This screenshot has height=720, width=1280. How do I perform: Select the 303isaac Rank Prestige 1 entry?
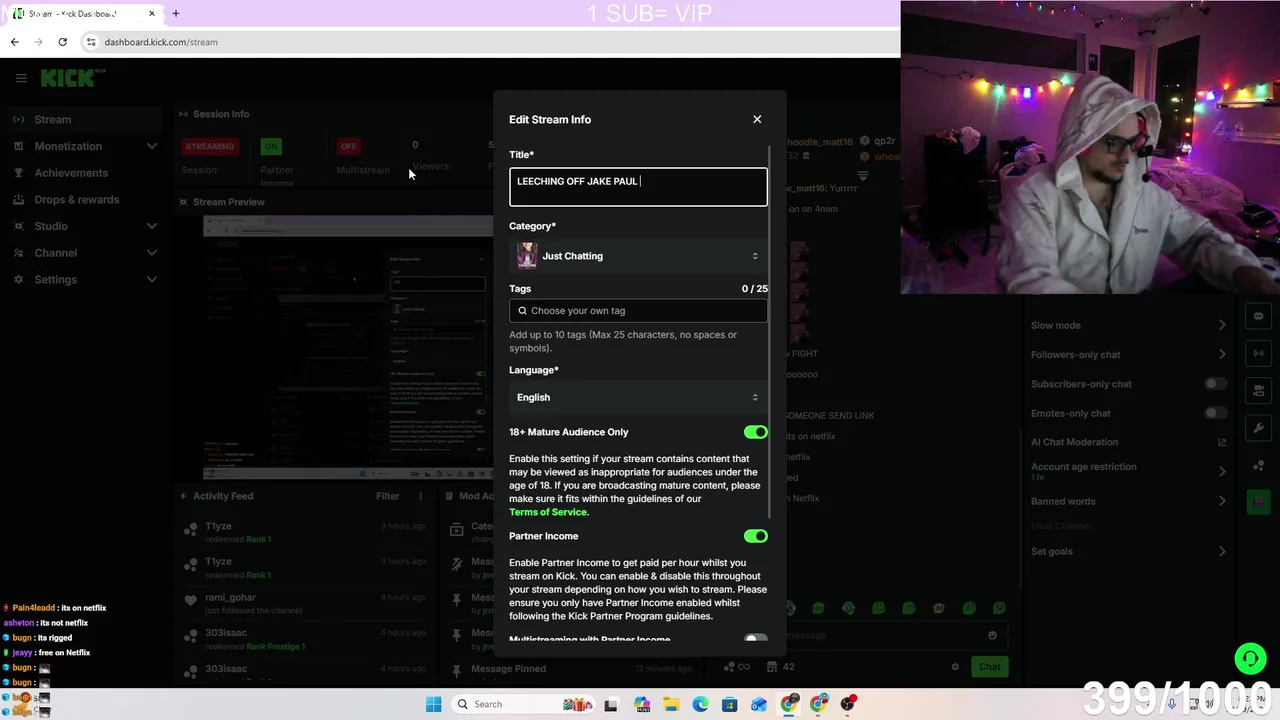coord(305,639)
